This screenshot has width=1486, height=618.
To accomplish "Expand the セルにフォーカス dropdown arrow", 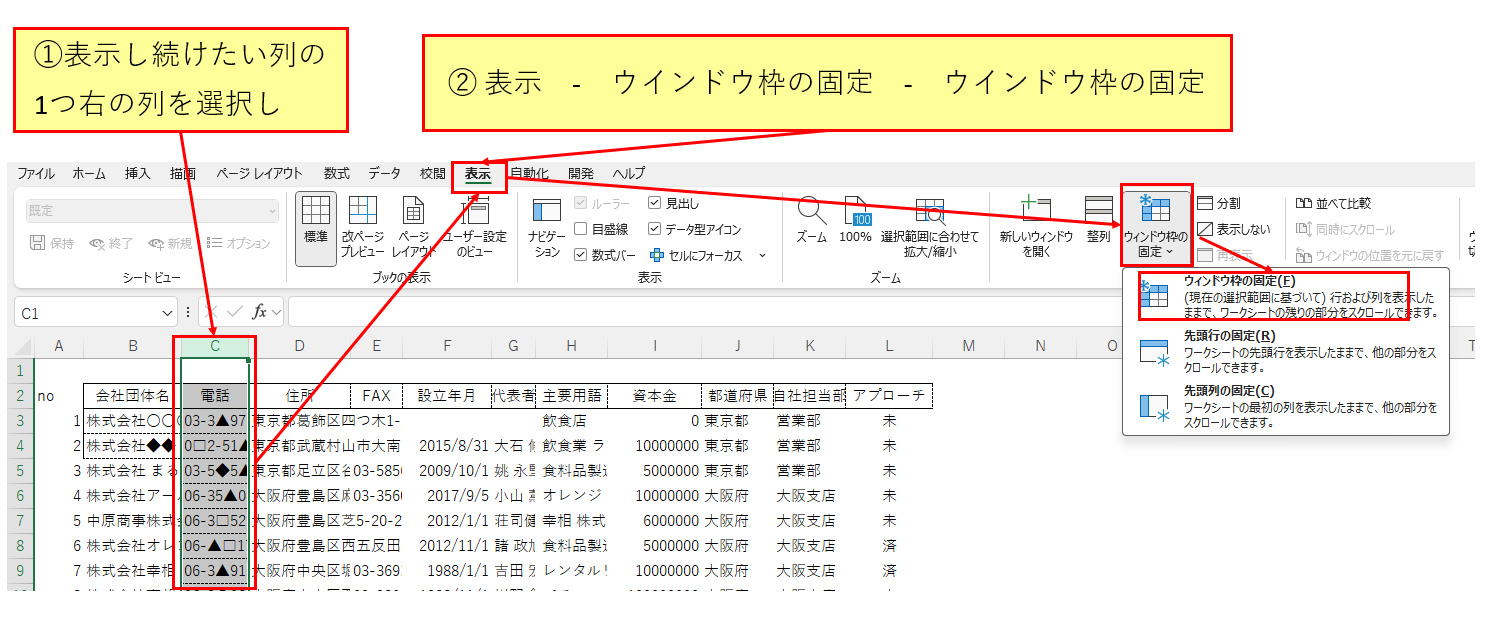I will click(762, 256).
